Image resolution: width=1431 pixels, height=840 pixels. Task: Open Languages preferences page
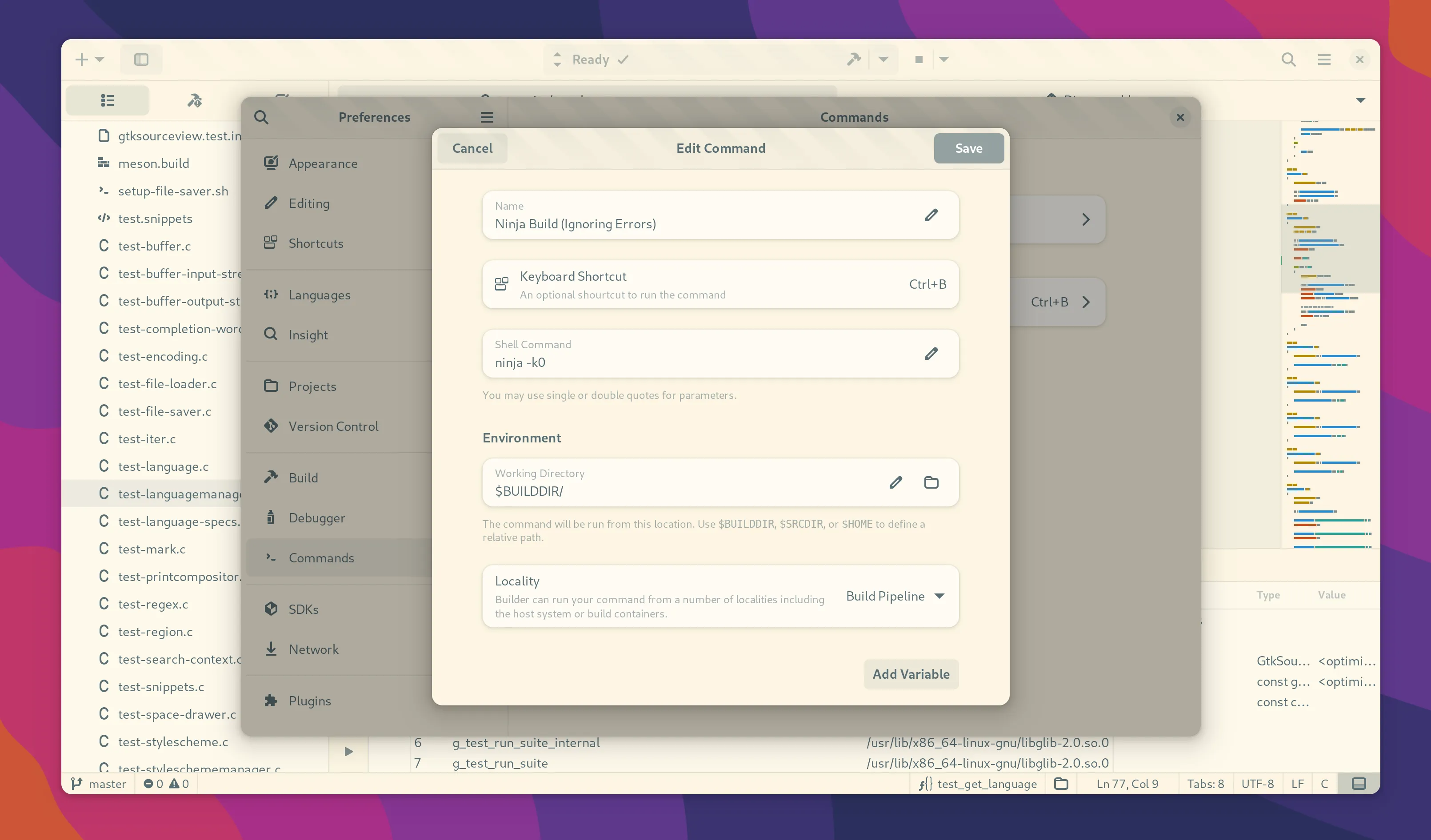click(x=339, y=295)
